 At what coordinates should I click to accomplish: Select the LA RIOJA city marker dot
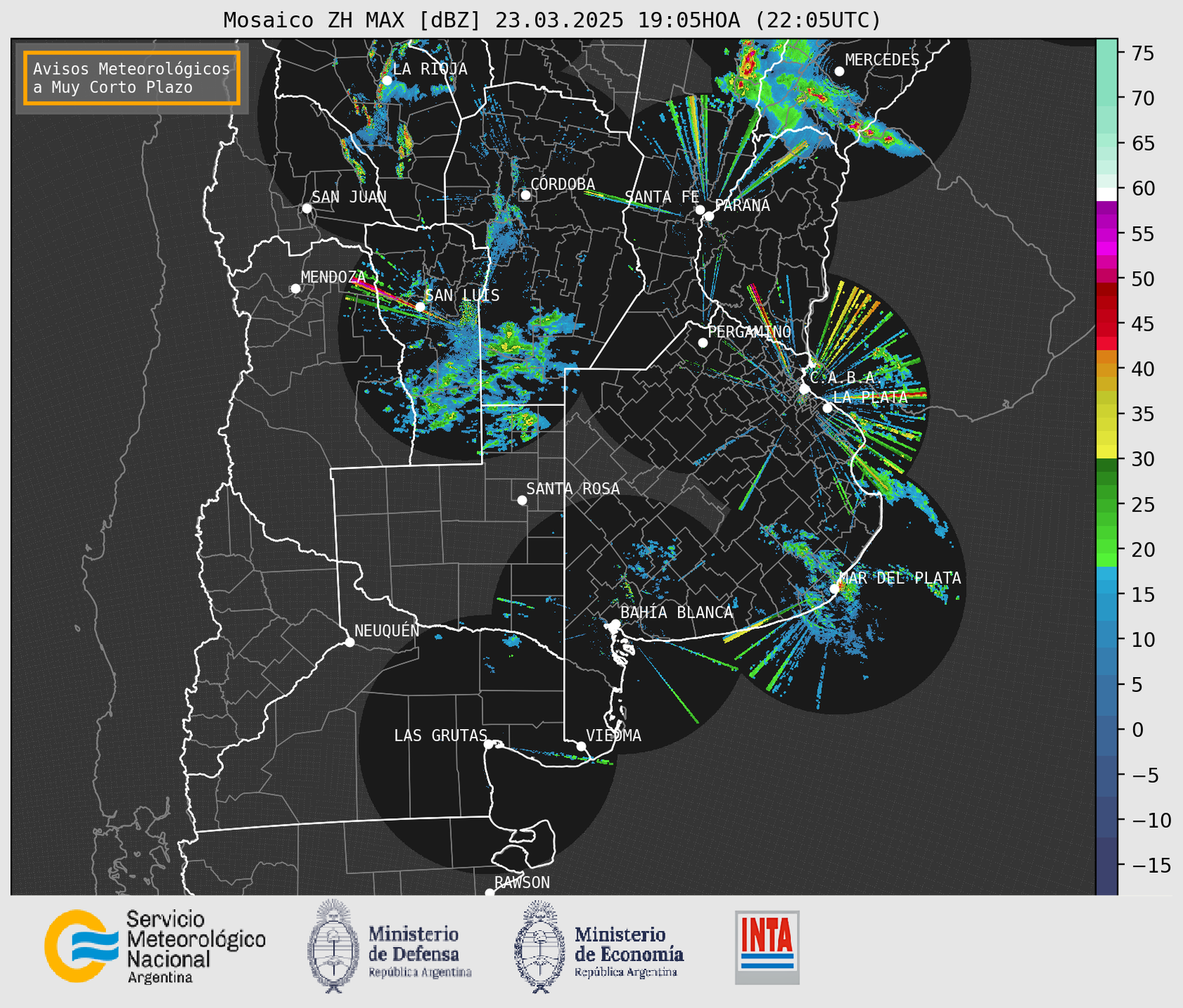coord(387,81)
